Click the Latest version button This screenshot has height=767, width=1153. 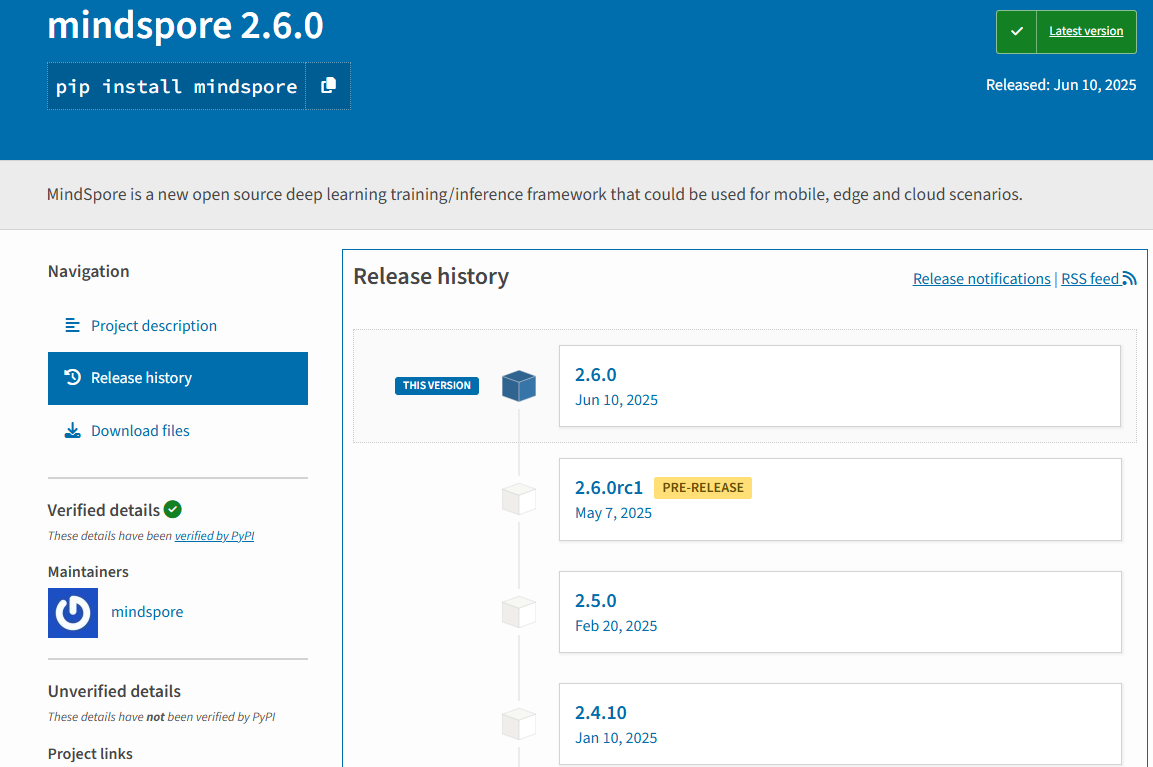(x=1085, y=32)
